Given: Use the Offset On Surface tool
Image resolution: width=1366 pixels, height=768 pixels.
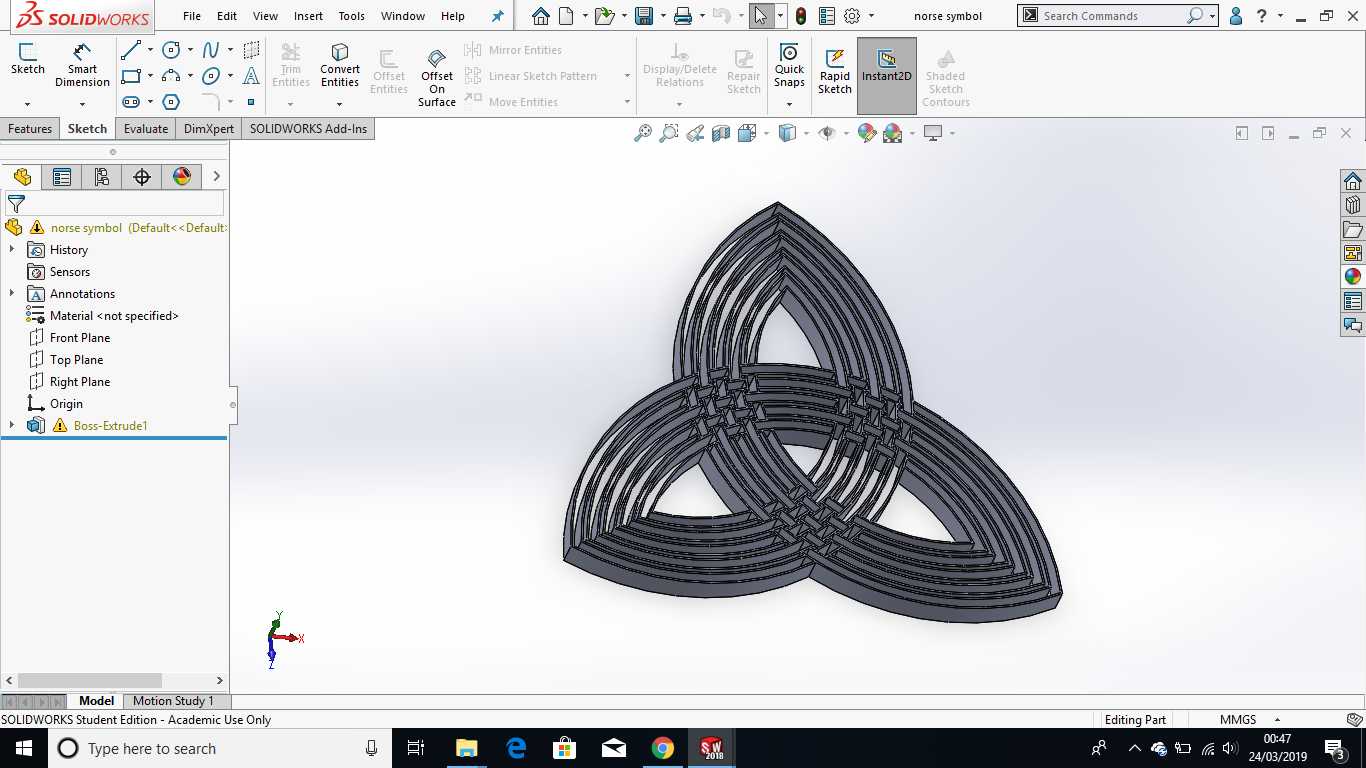Looking at the screenshot, I should tap(437, 77).
